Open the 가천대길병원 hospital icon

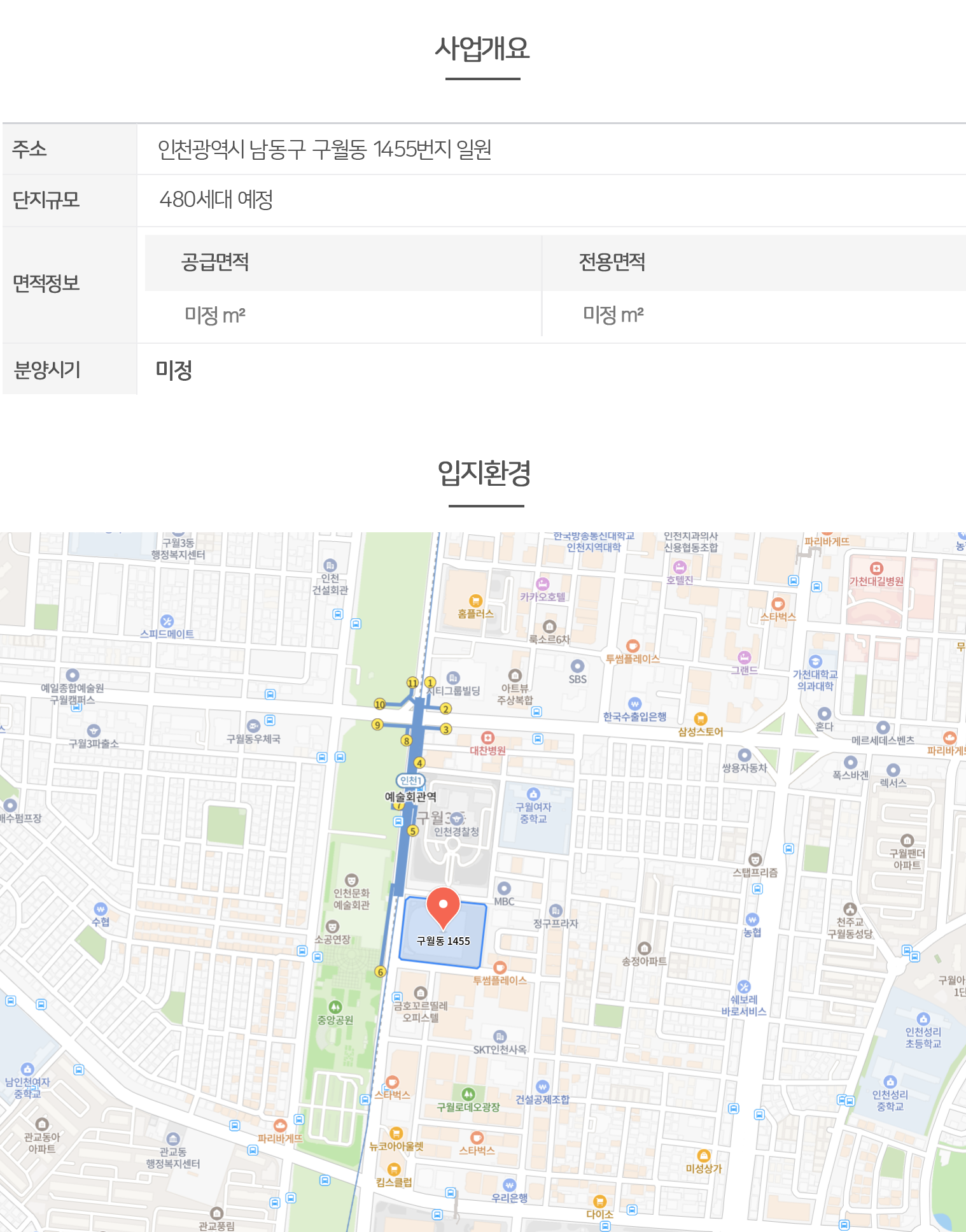pos(876,568)
